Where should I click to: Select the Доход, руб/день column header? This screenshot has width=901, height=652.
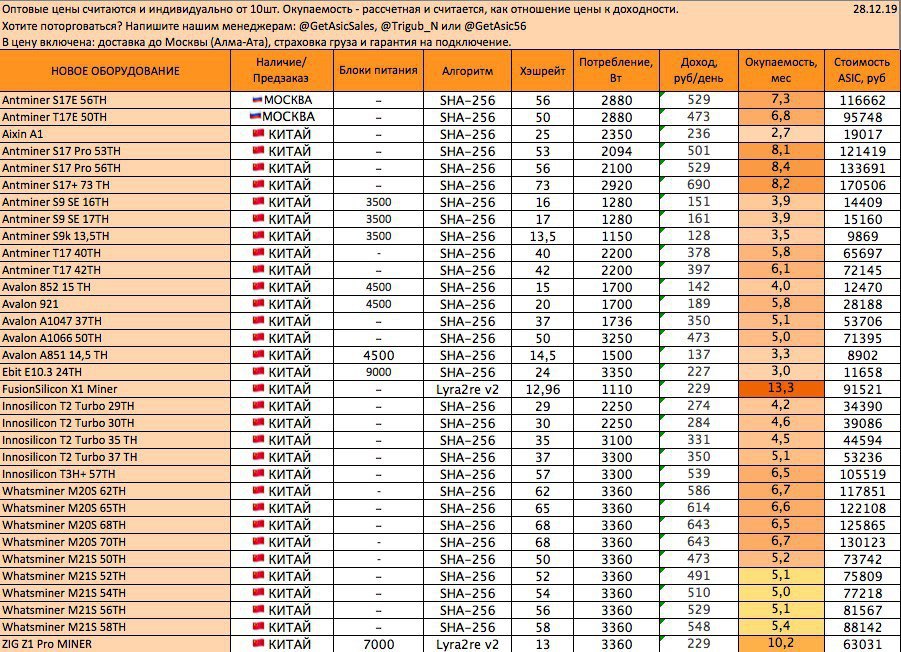[x=698, y=71]
